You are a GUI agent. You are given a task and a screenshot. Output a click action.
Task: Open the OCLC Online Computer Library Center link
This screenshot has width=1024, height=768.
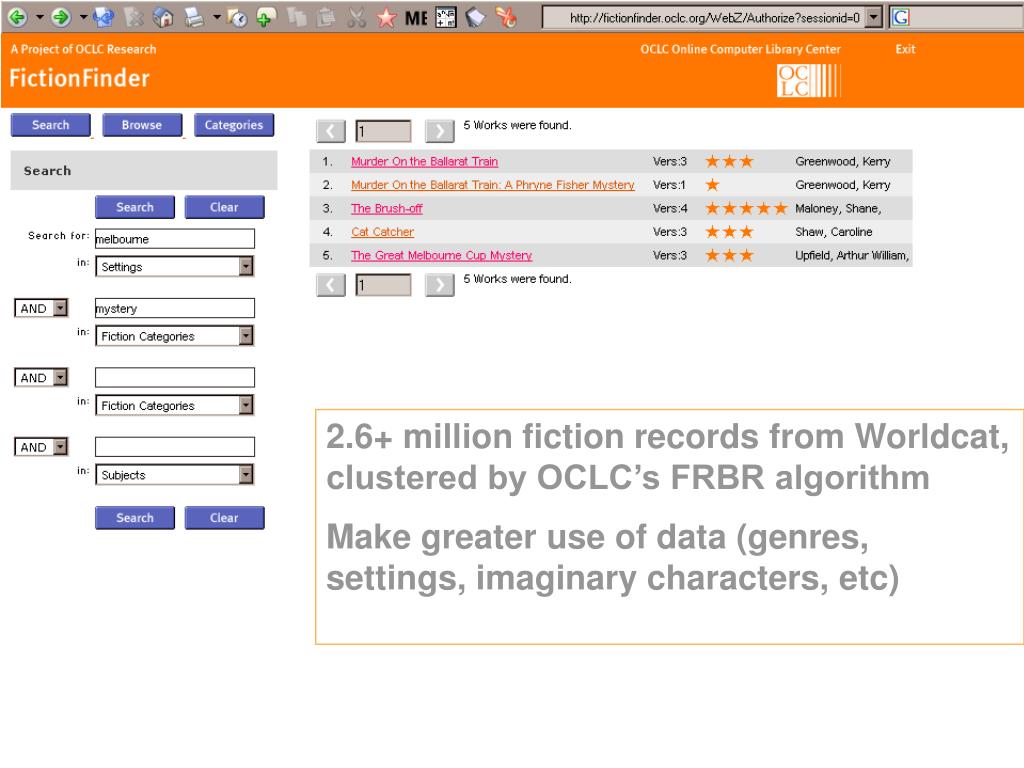click(740, 49)
